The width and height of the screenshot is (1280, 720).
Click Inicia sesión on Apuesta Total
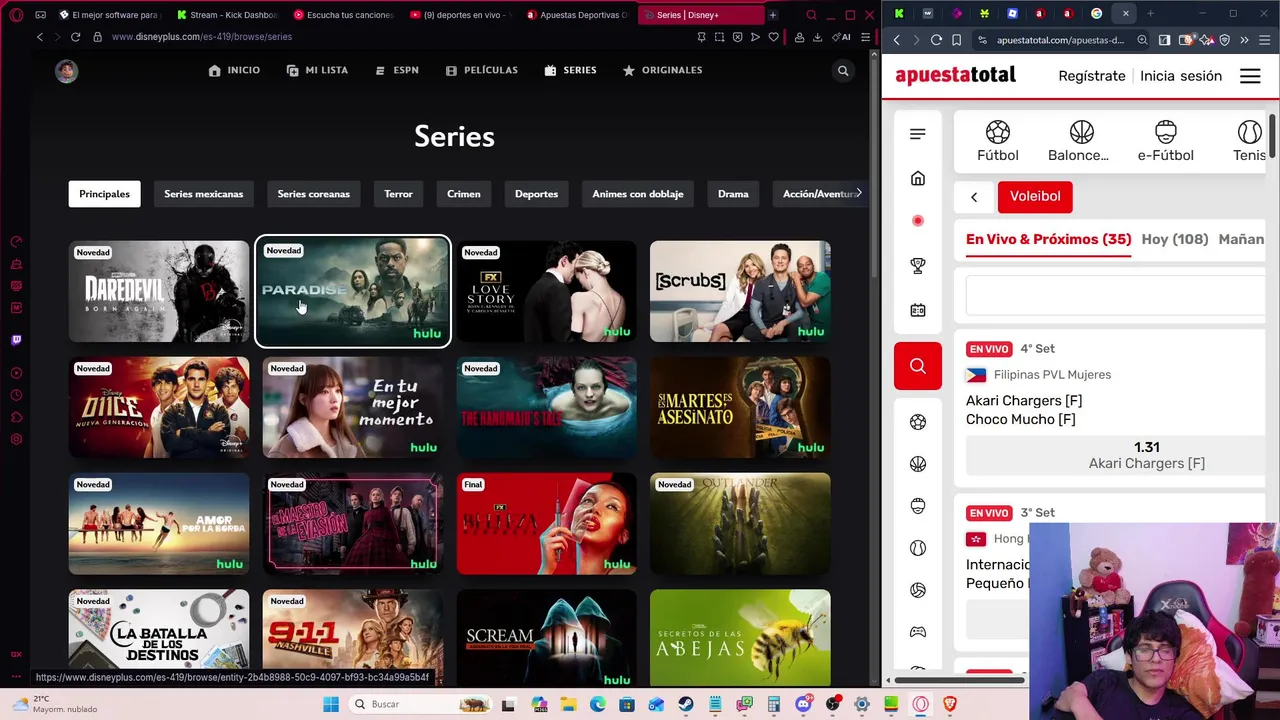[1181, 76]
